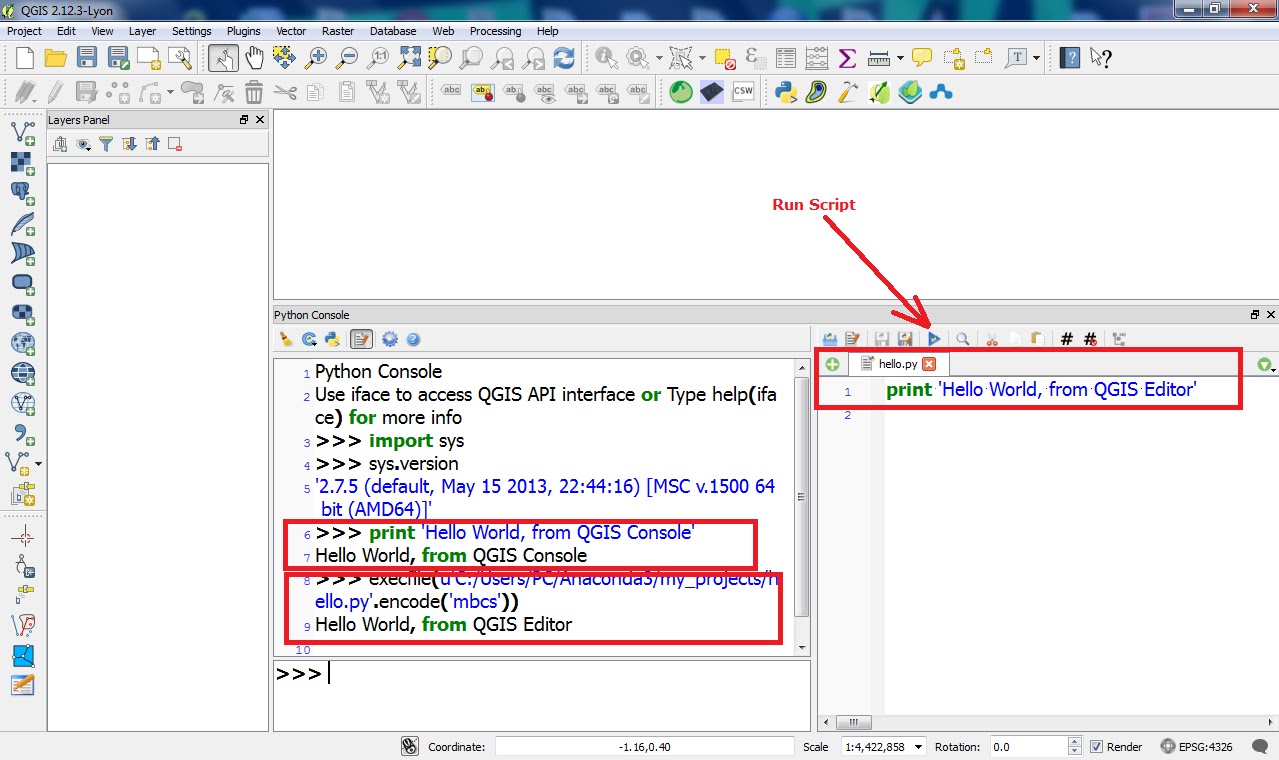Close the Layers Panel

click(x=260, y=120)
